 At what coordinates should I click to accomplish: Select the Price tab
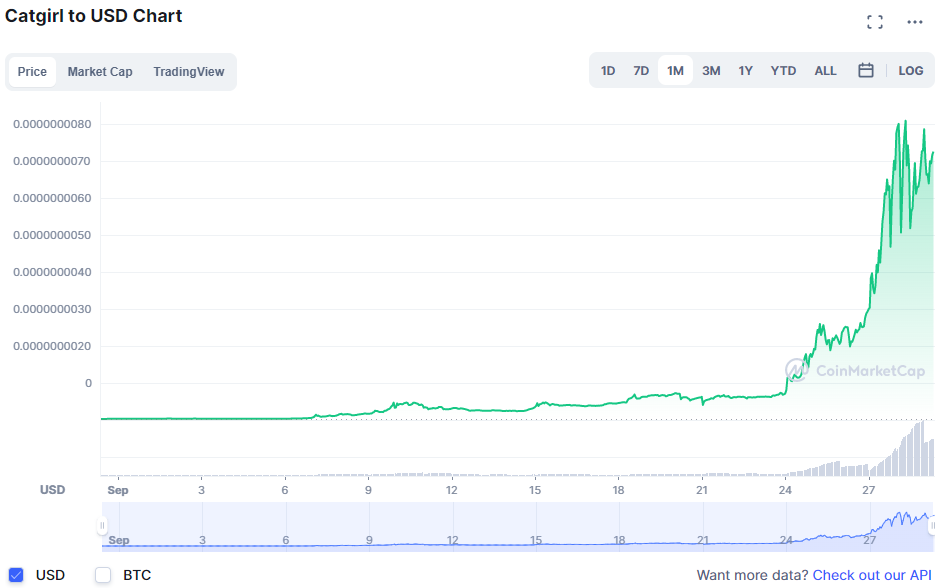coord(32,71)
